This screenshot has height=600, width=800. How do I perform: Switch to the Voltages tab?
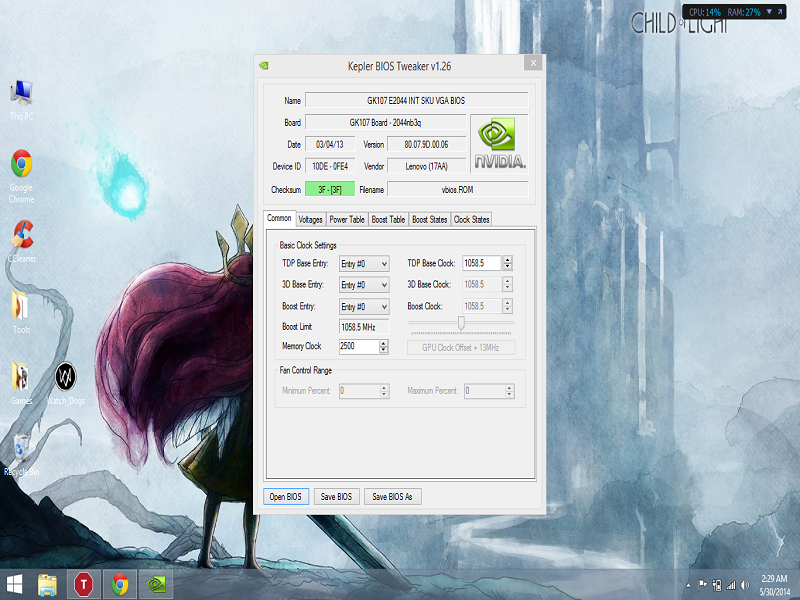[311, 219]
